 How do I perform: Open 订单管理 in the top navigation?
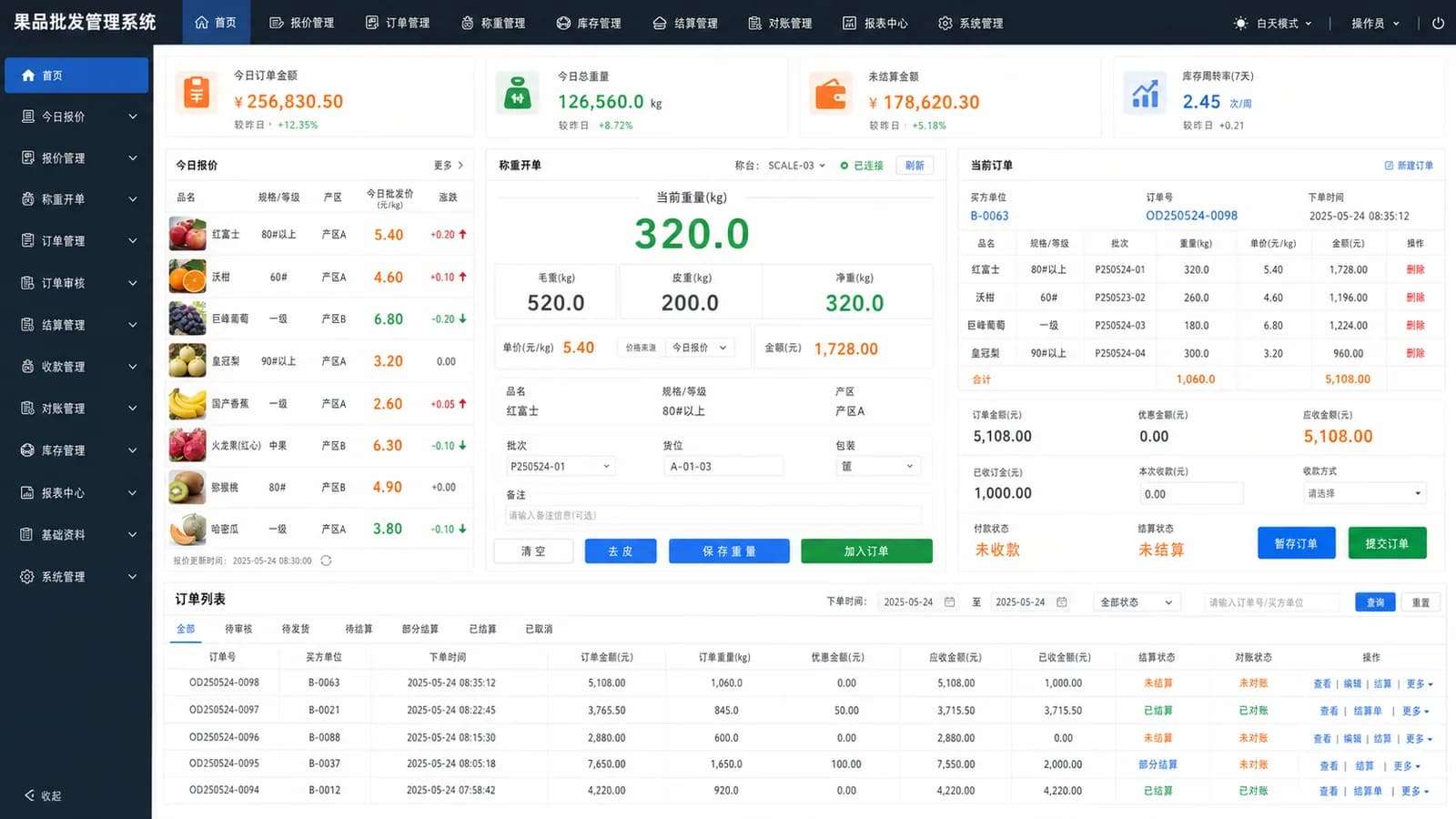click(398, 23)
